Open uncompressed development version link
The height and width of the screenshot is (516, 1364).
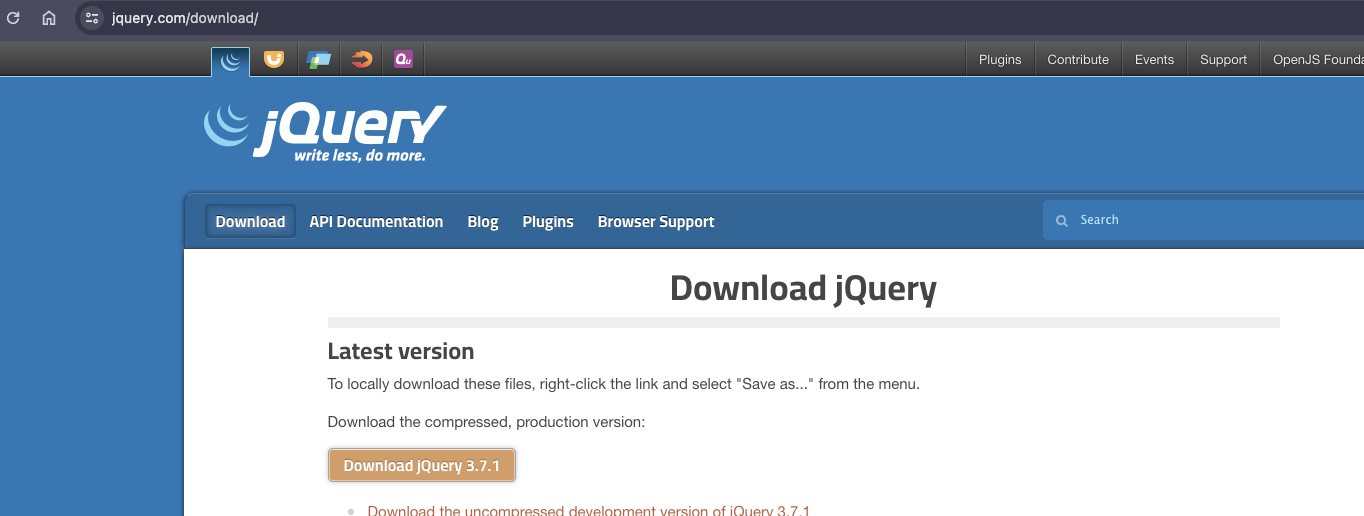589,510
